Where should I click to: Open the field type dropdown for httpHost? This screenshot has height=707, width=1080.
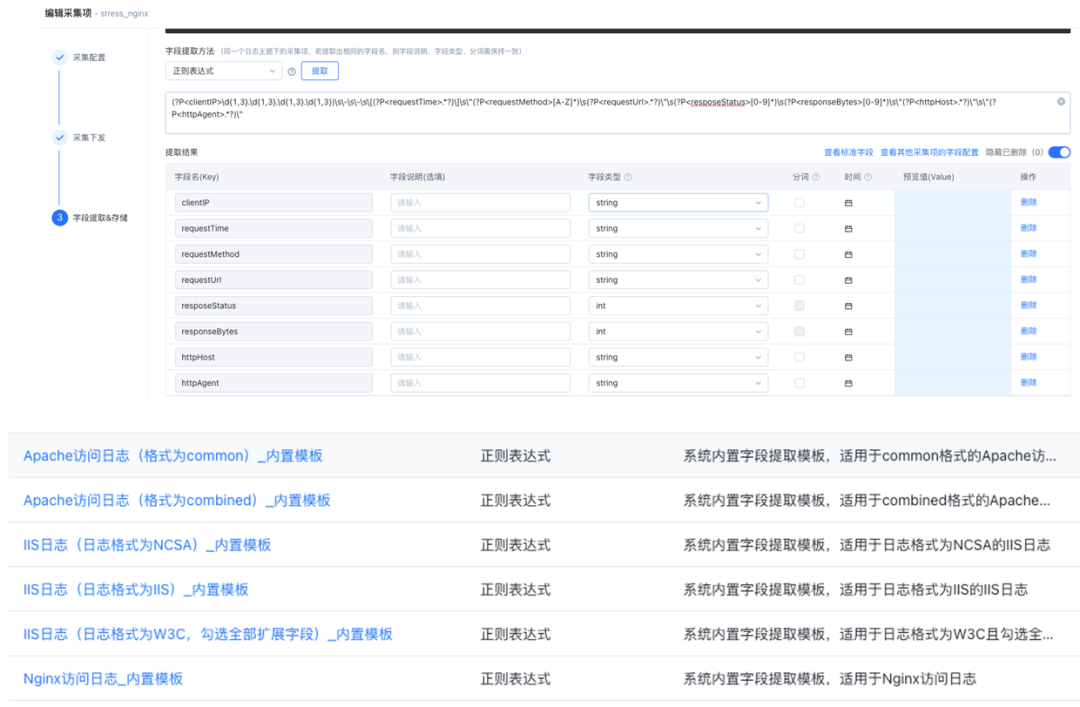[678, 357]
